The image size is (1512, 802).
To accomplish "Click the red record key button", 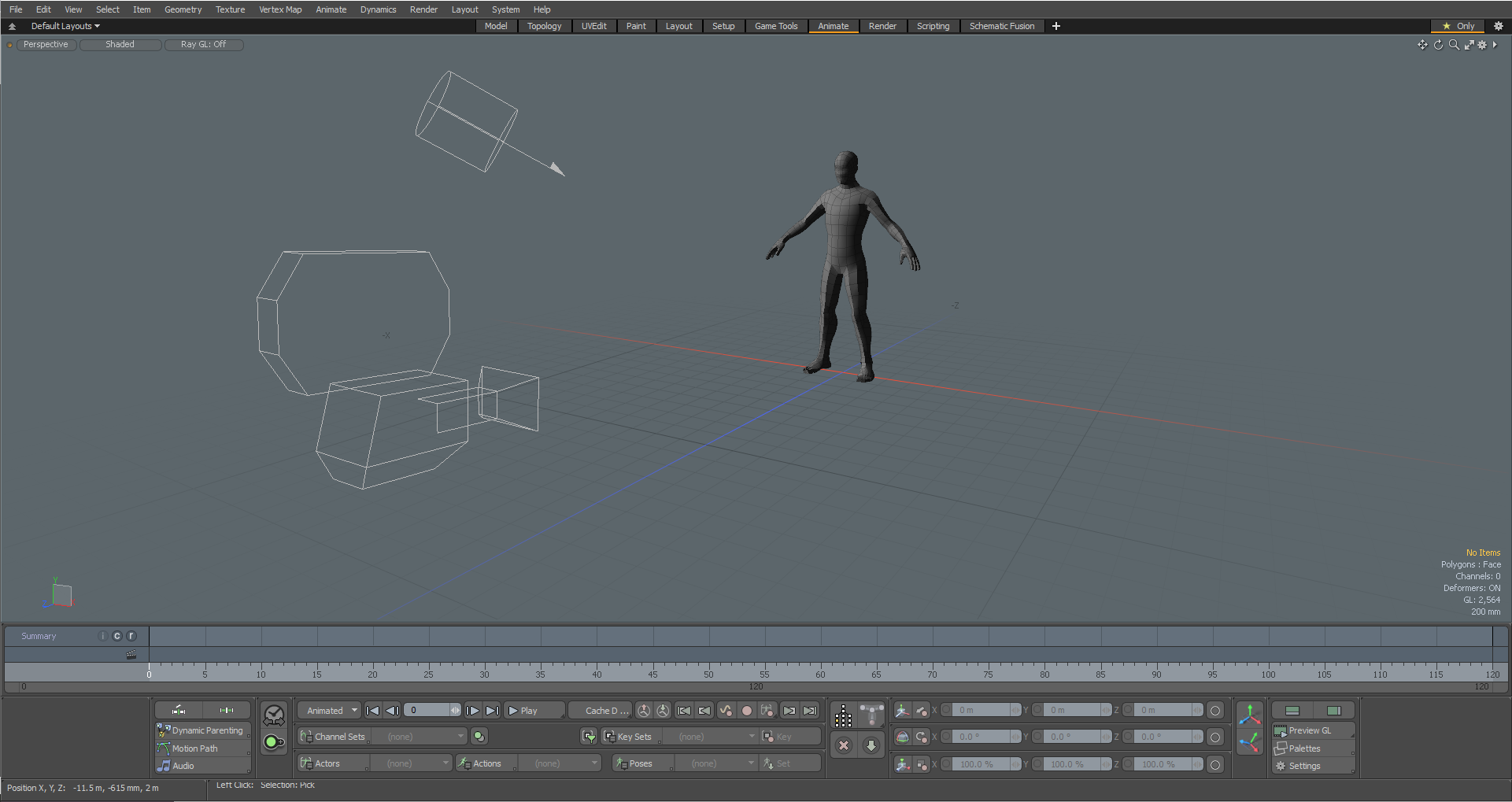I will coord(746,711).
